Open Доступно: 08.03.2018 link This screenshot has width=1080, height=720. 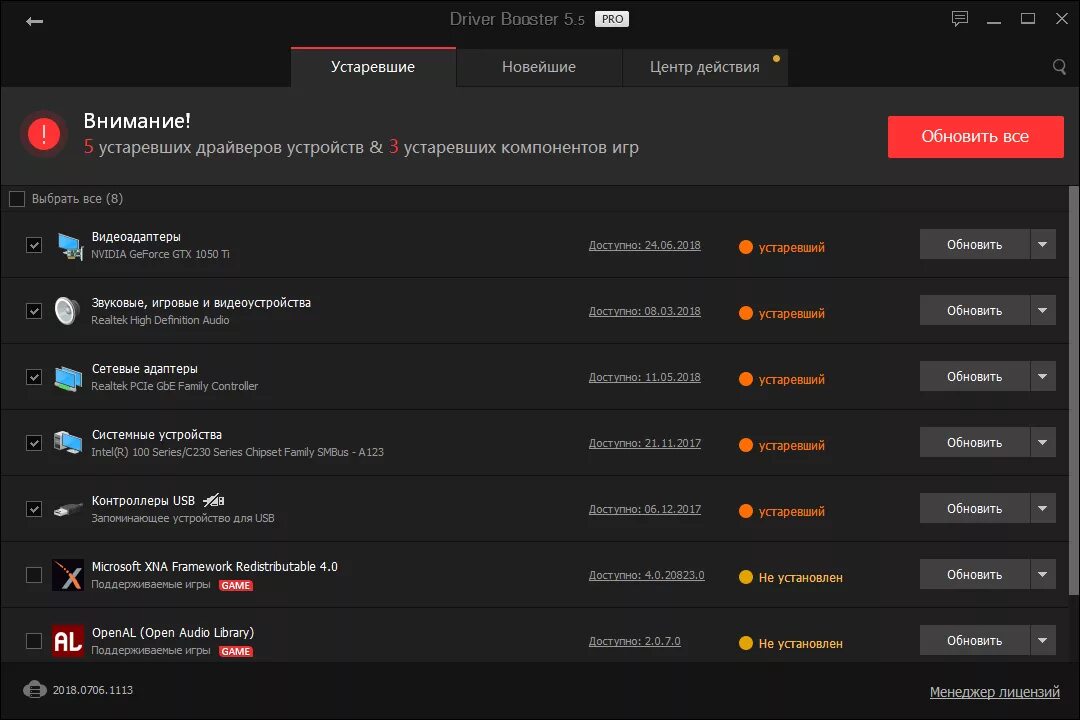point(645,311)
